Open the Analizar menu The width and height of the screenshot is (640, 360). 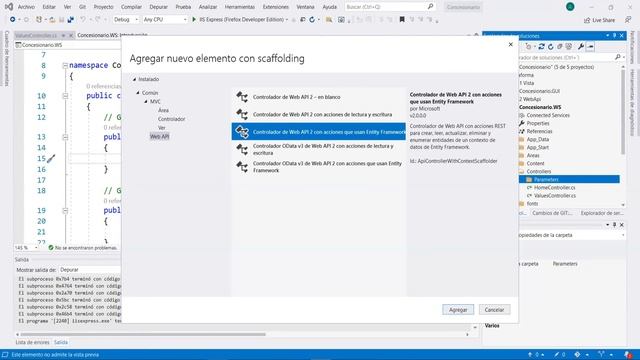coord(208,7)
